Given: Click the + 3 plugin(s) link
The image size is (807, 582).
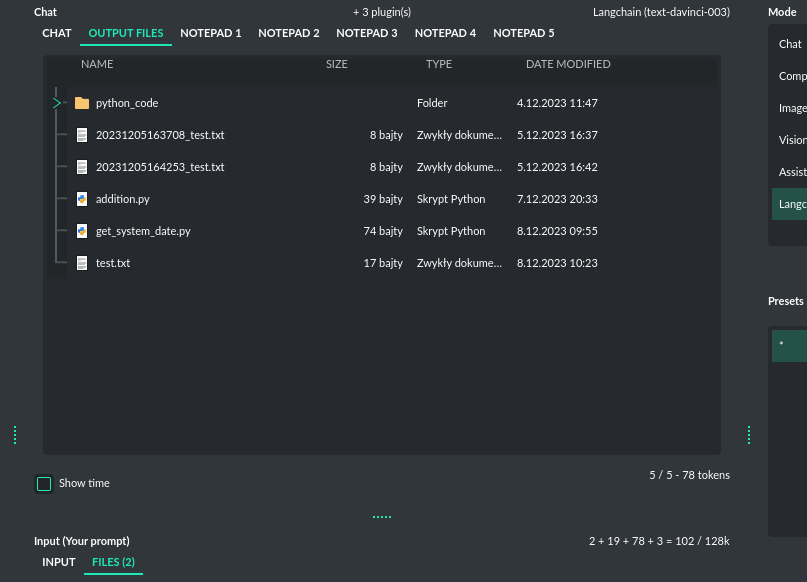Looking at the screenshot, I should (x=380, y=11).
